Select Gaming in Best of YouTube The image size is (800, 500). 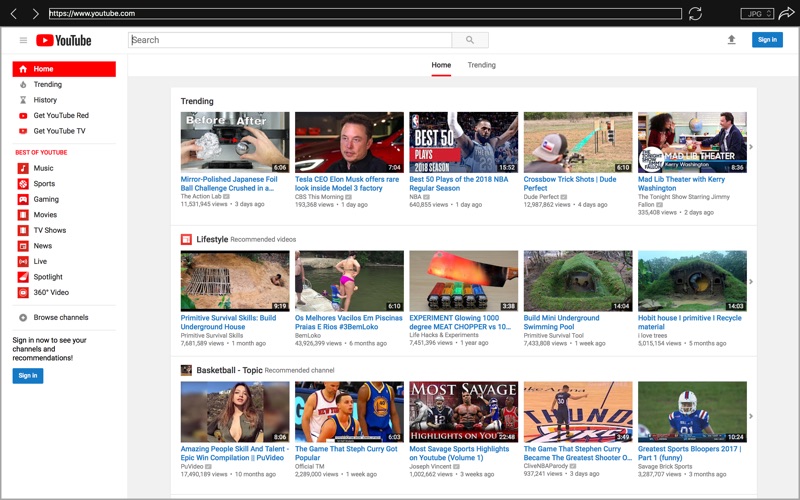click(46, 199)
